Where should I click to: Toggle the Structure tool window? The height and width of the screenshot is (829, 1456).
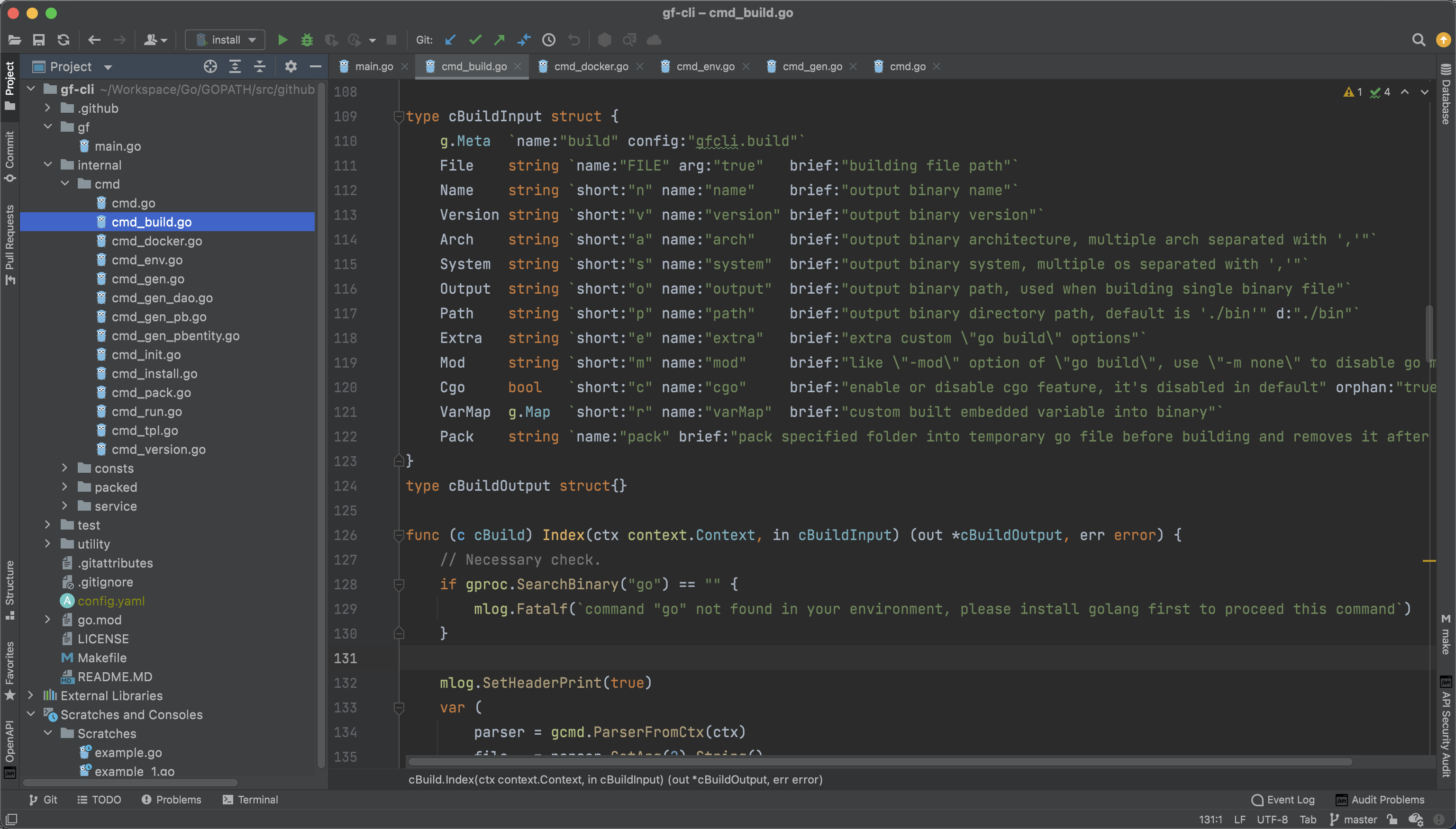(x=9, y=589)
